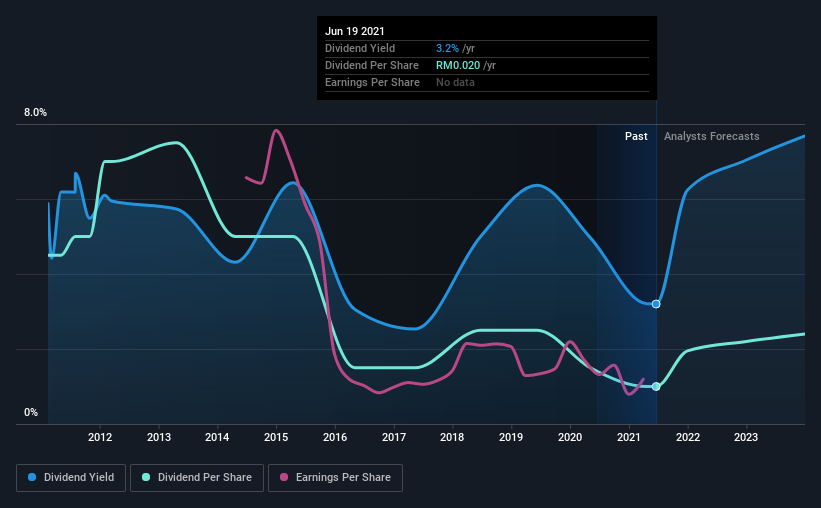Click the 2013 x-axis label

pyautogui.click(x=159, y=437)
